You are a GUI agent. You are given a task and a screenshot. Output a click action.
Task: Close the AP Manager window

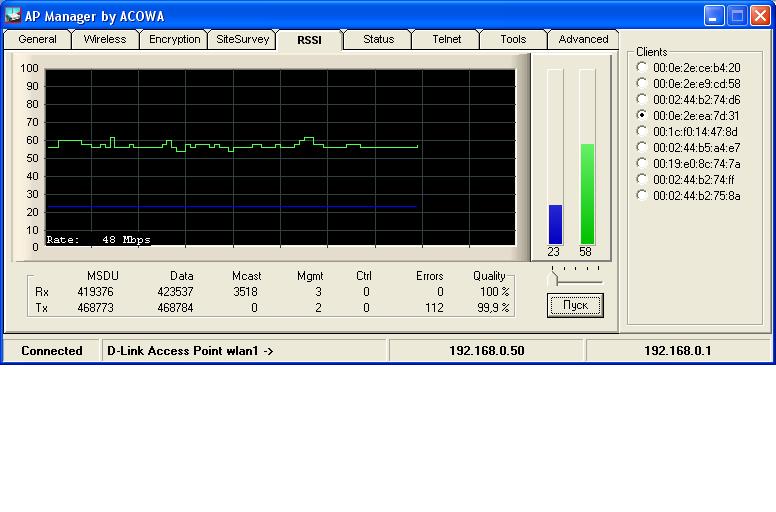pyautogui.click(x=759, y=15)
